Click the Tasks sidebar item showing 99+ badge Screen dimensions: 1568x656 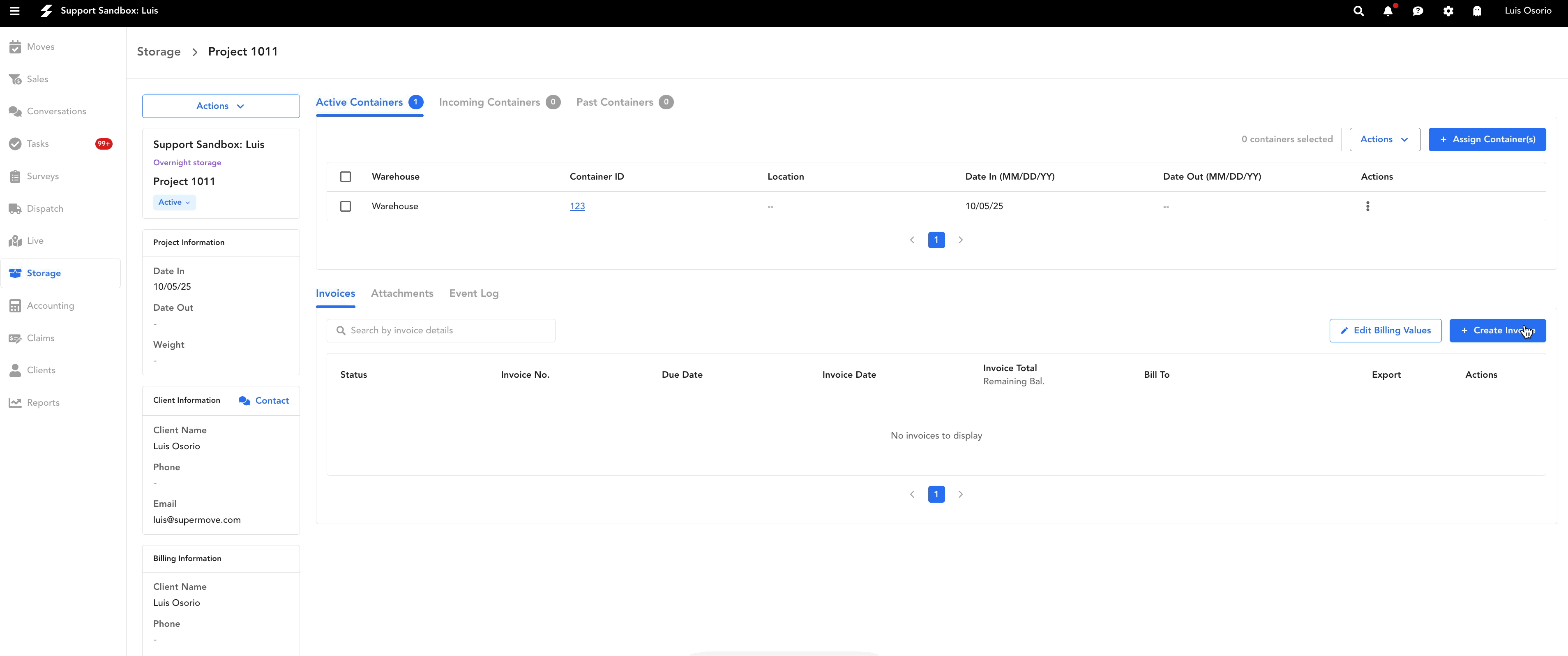(38, 144)
